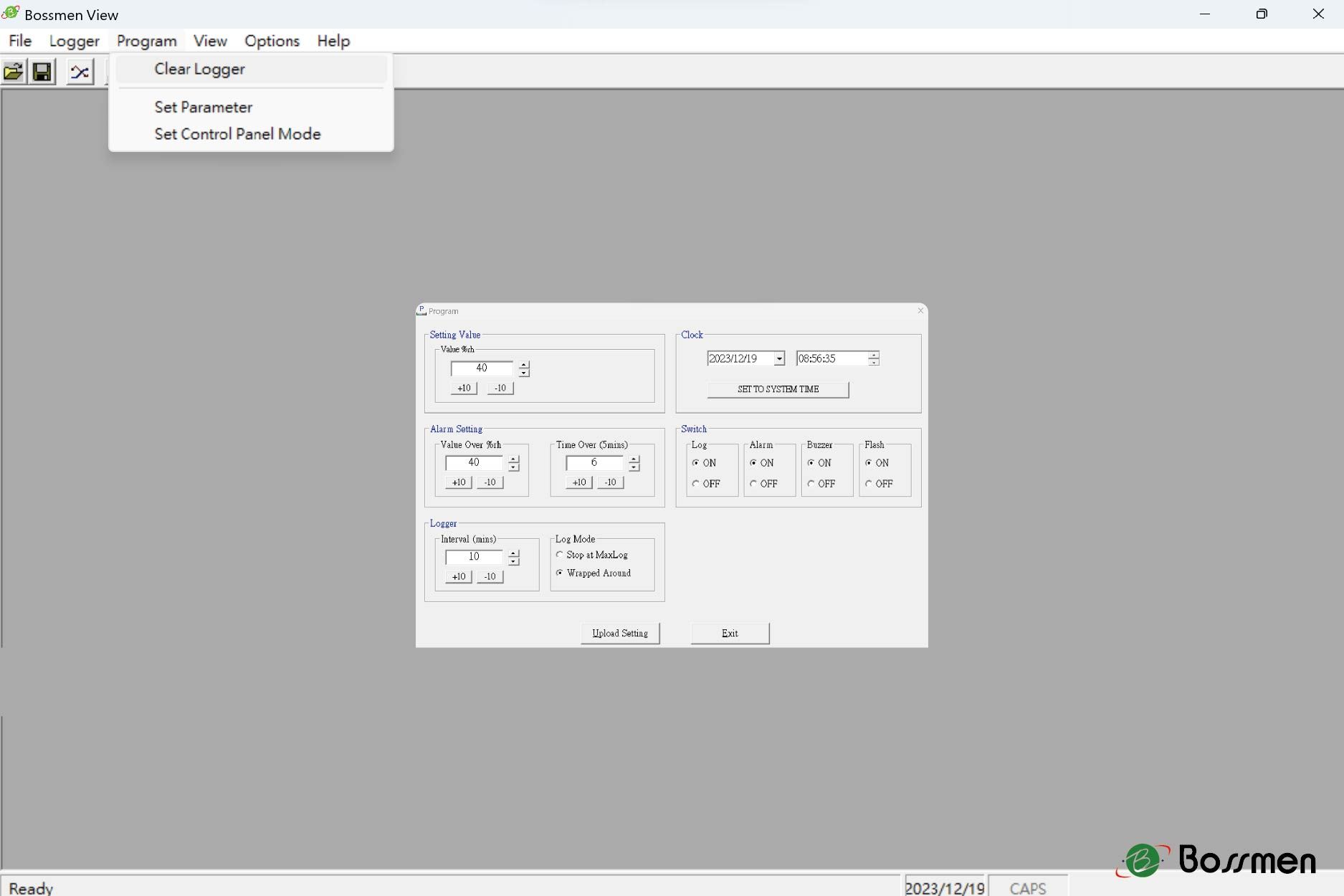The height and width of the screenshot is (896, 1344).
Task: Choose Set Parameter from the Program menu
Action: (203, 108)
